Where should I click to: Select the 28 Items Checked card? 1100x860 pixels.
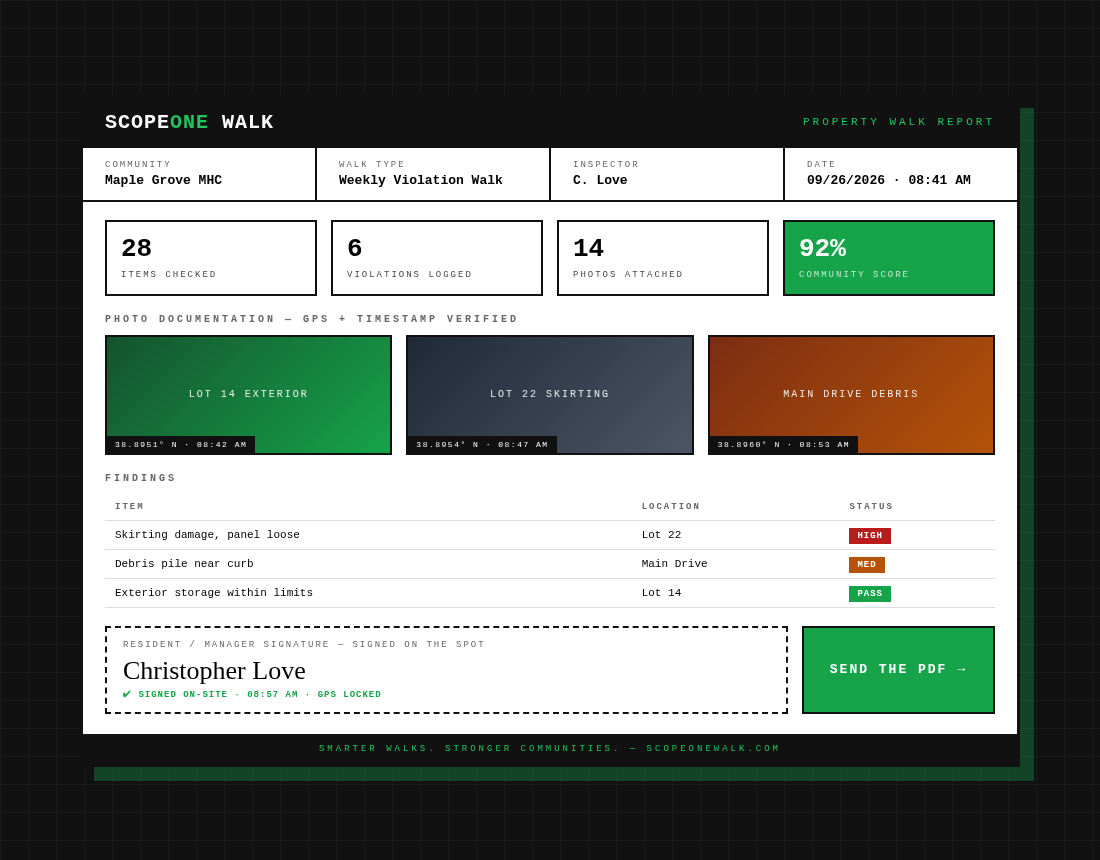[210, 258]
